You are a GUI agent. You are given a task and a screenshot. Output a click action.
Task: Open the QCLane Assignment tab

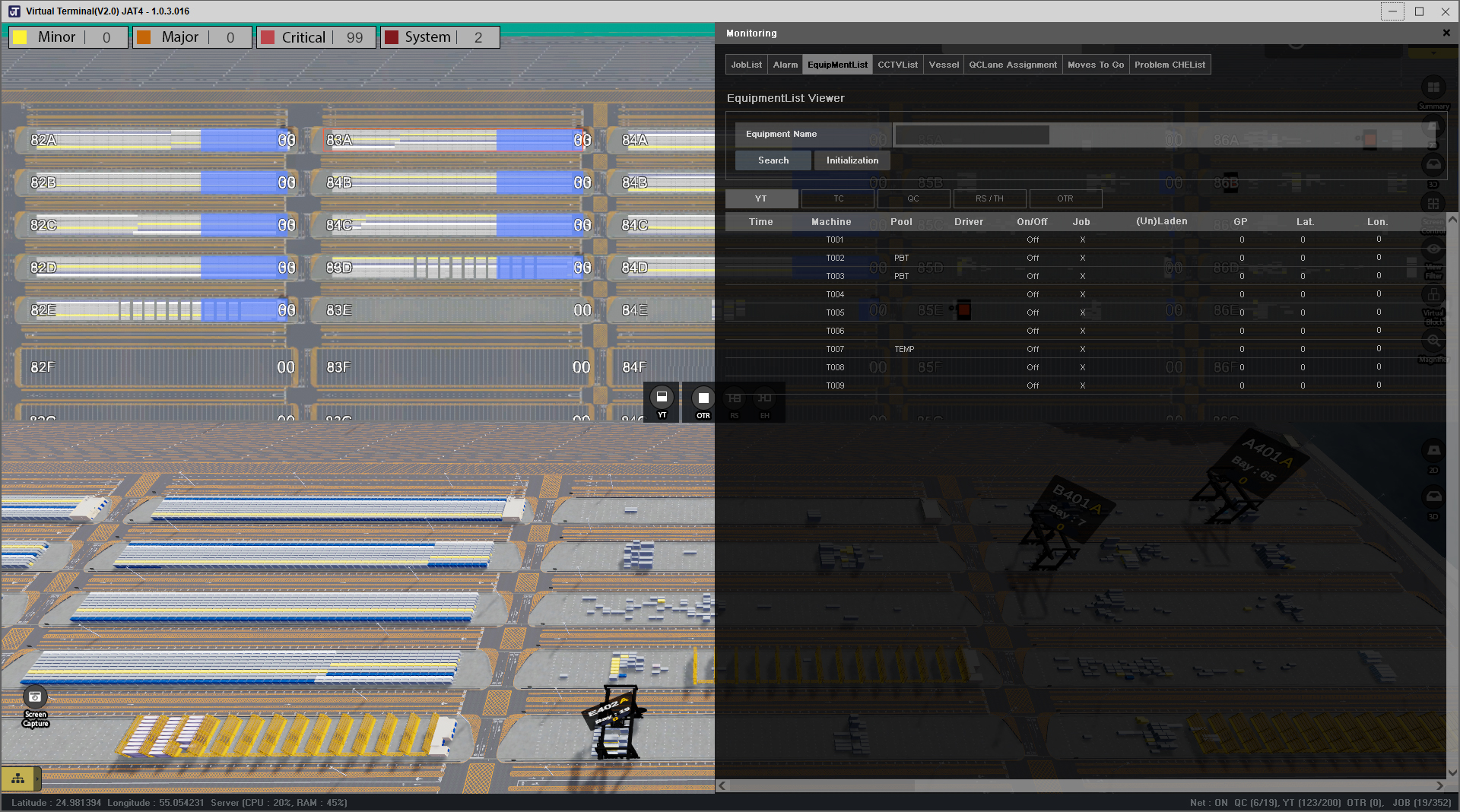(x=1012, y=65)
